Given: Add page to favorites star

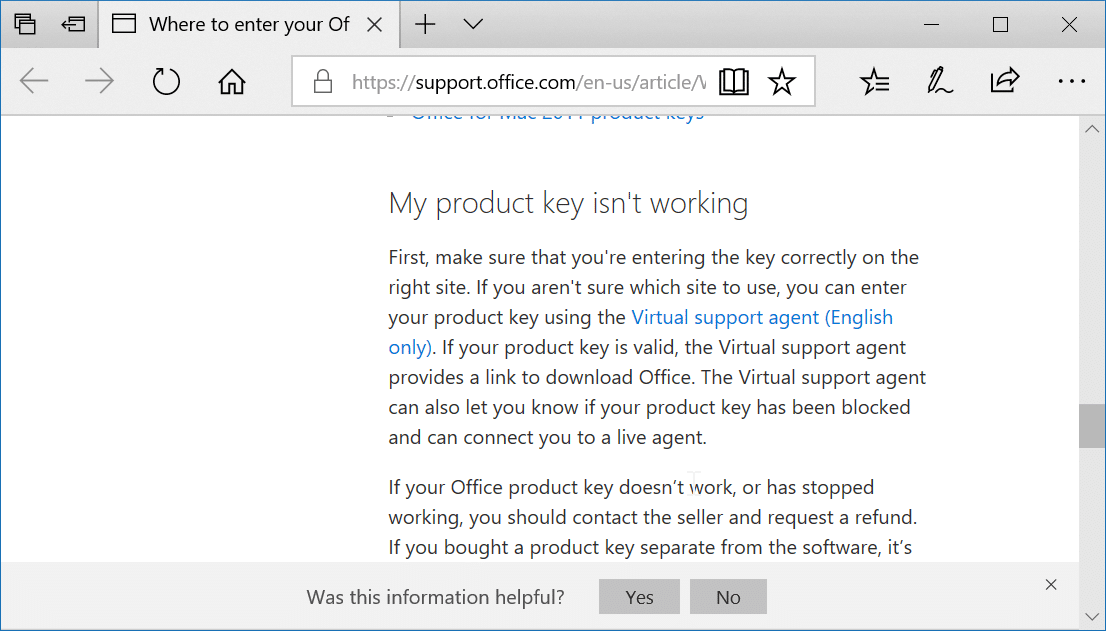Looking at the screenshot, I should (x=782, y=82).
